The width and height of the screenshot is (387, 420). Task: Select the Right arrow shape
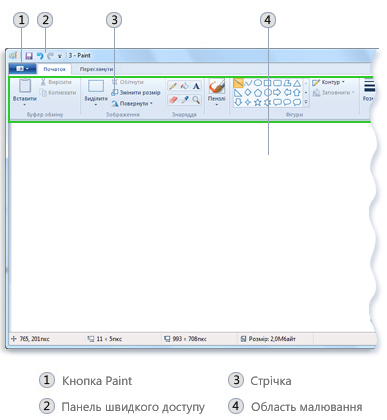point(277,92)
